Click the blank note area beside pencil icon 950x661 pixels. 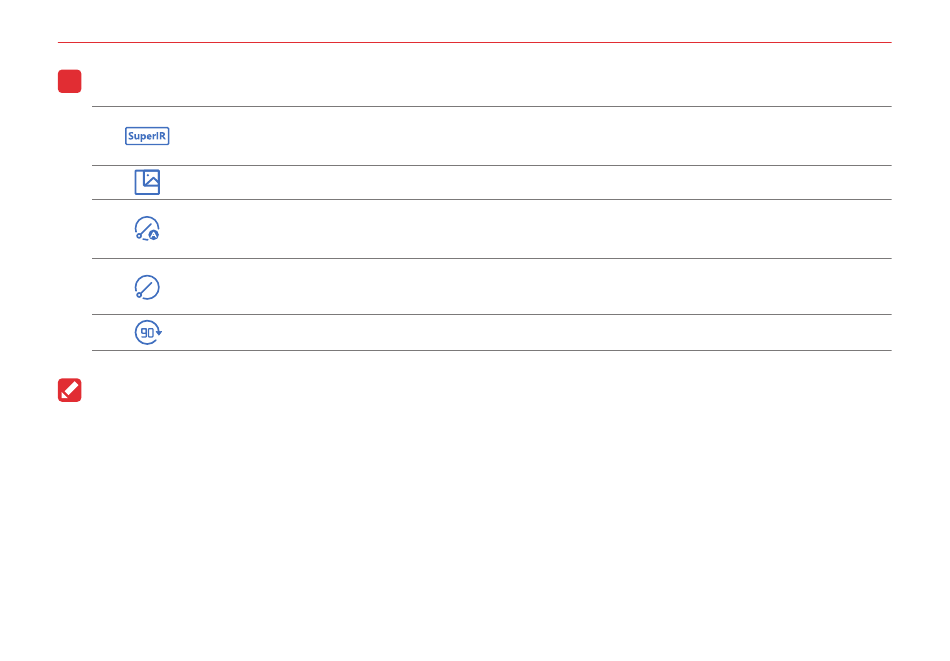tap(480, 390)
